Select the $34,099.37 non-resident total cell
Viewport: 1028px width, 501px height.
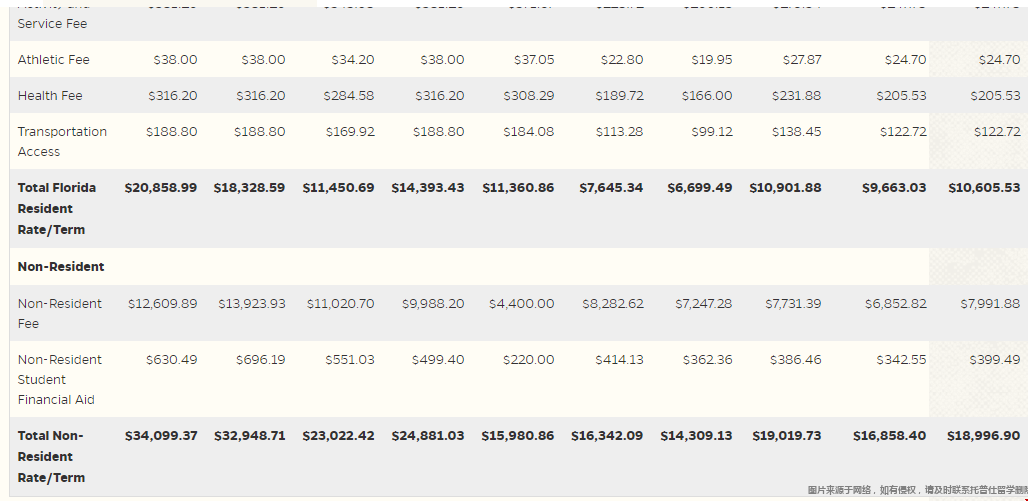click(x=161, y=435)
